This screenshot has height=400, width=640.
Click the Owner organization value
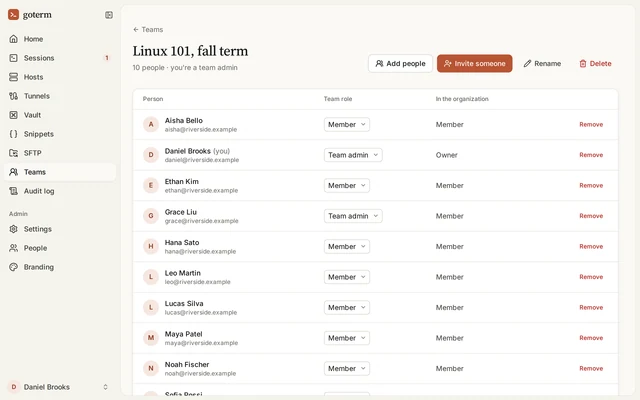pos(447,155)
